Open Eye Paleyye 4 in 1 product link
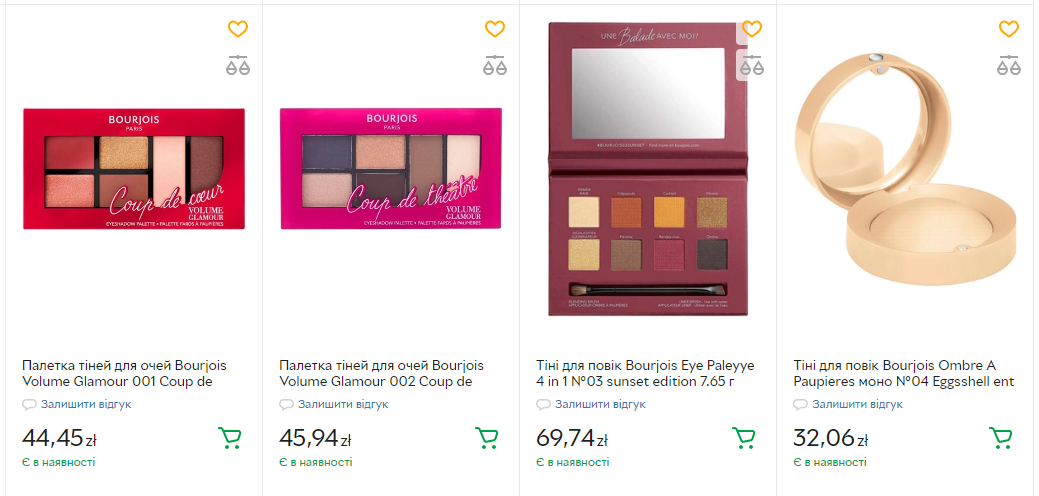The height and width of the screenshot is (496, 1039). [645, 373]
